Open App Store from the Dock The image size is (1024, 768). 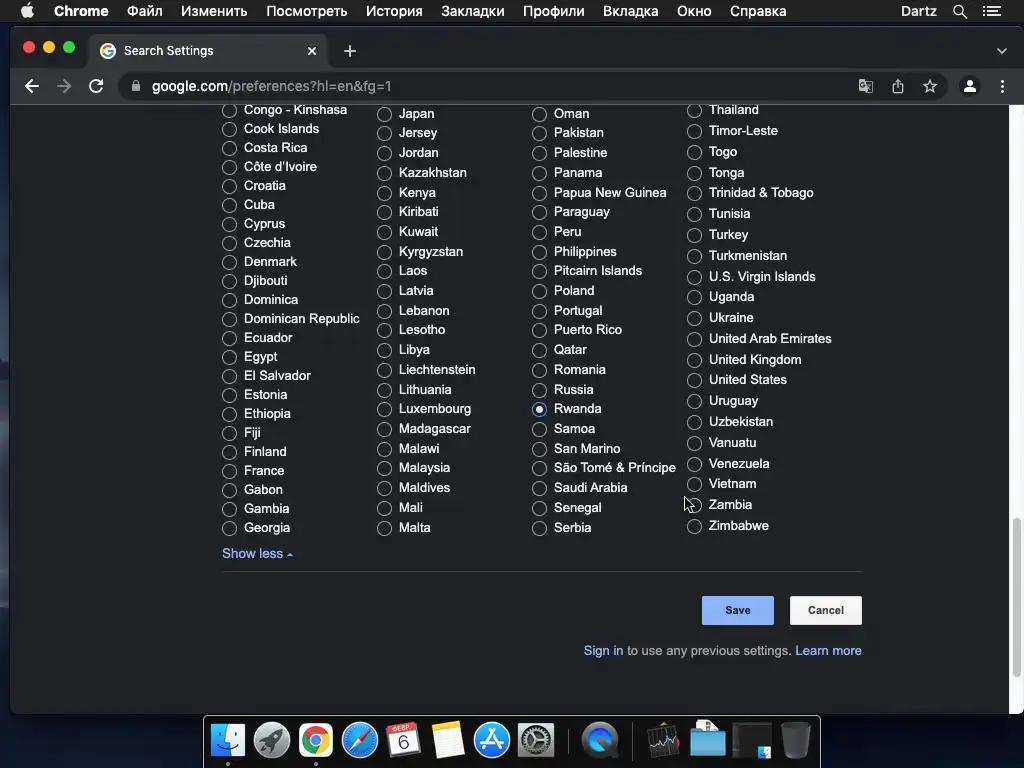492,741
